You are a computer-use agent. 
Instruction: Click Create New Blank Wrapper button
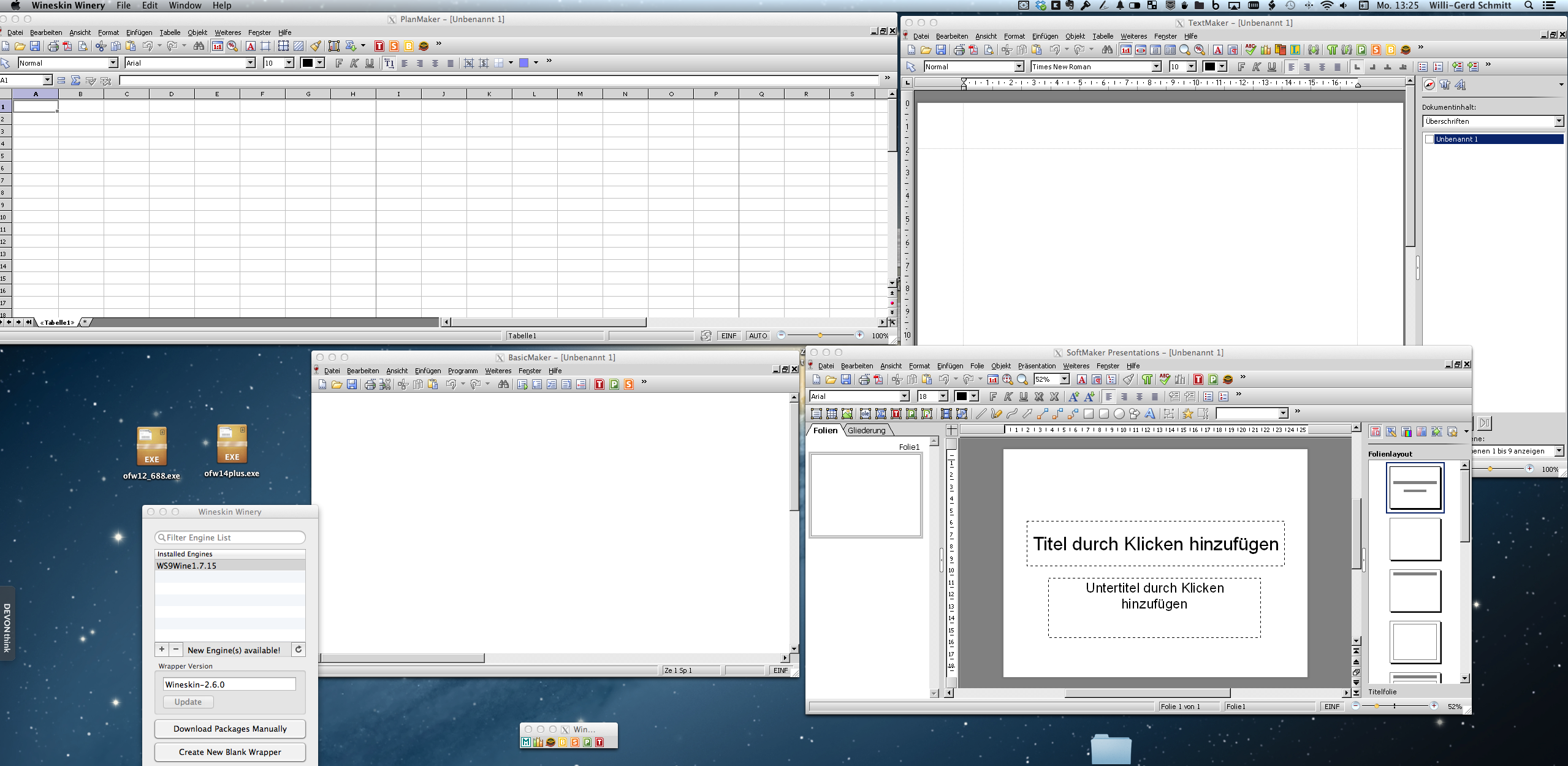[x=230, y=752]
